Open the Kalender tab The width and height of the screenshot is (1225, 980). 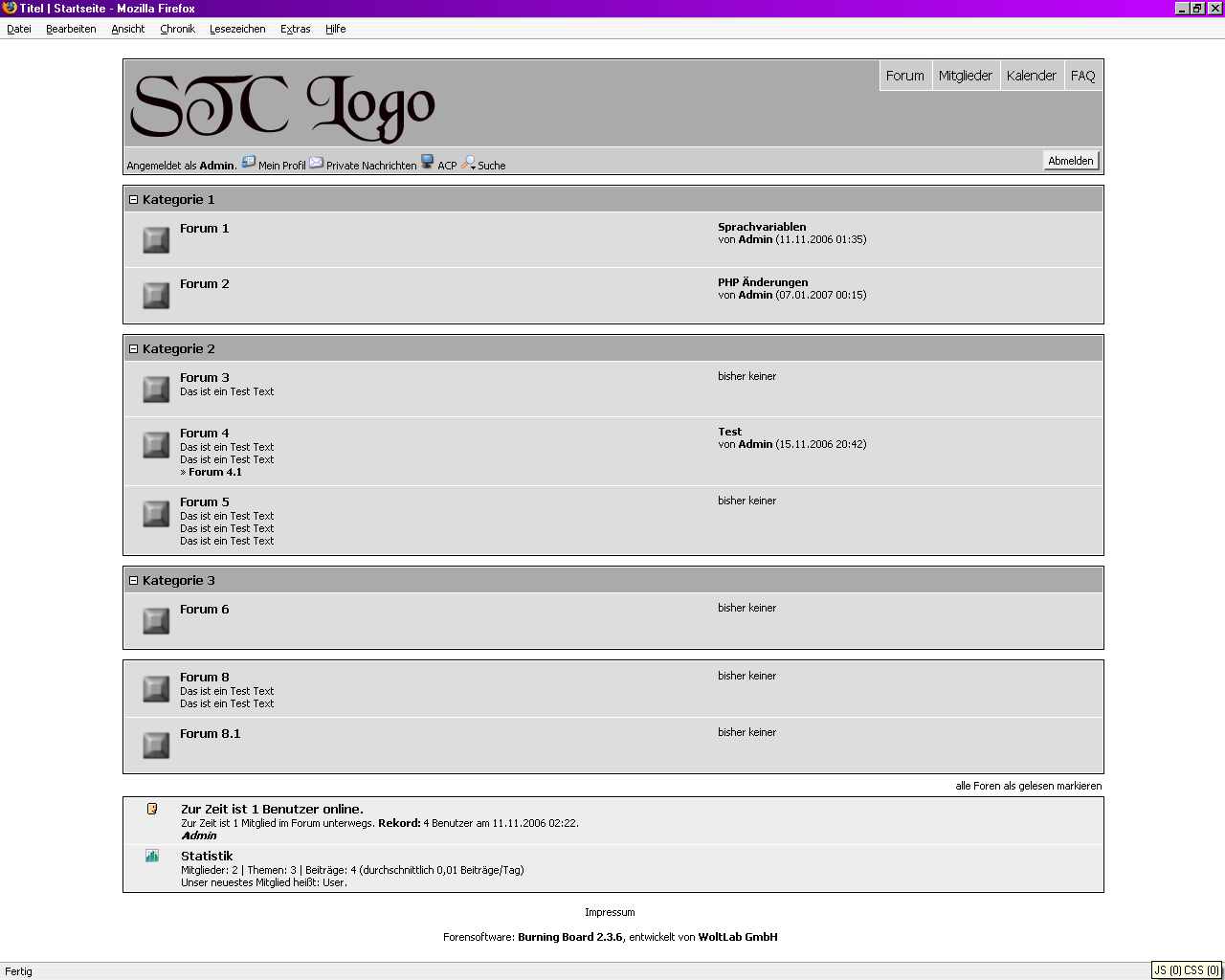[x=1031, y=76]
